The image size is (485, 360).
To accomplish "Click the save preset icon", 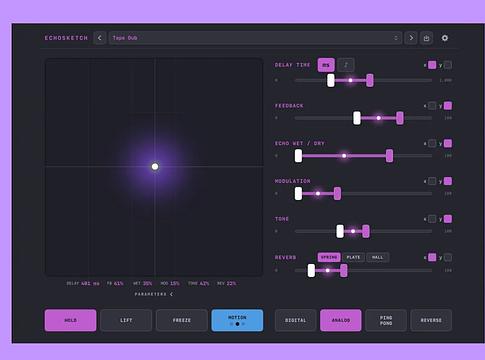I will [x=426, y=38].
